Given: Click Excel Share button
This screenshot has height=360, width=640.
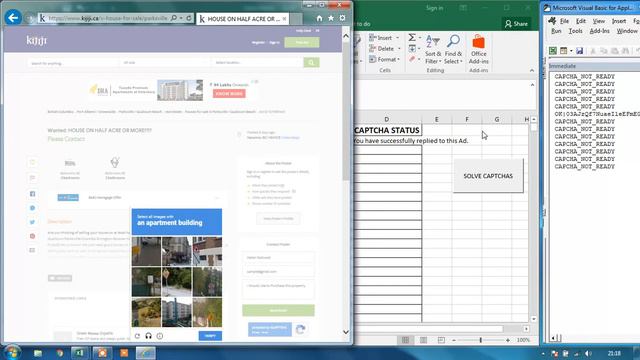Looking at the screenshot, I should coord(516,24).
